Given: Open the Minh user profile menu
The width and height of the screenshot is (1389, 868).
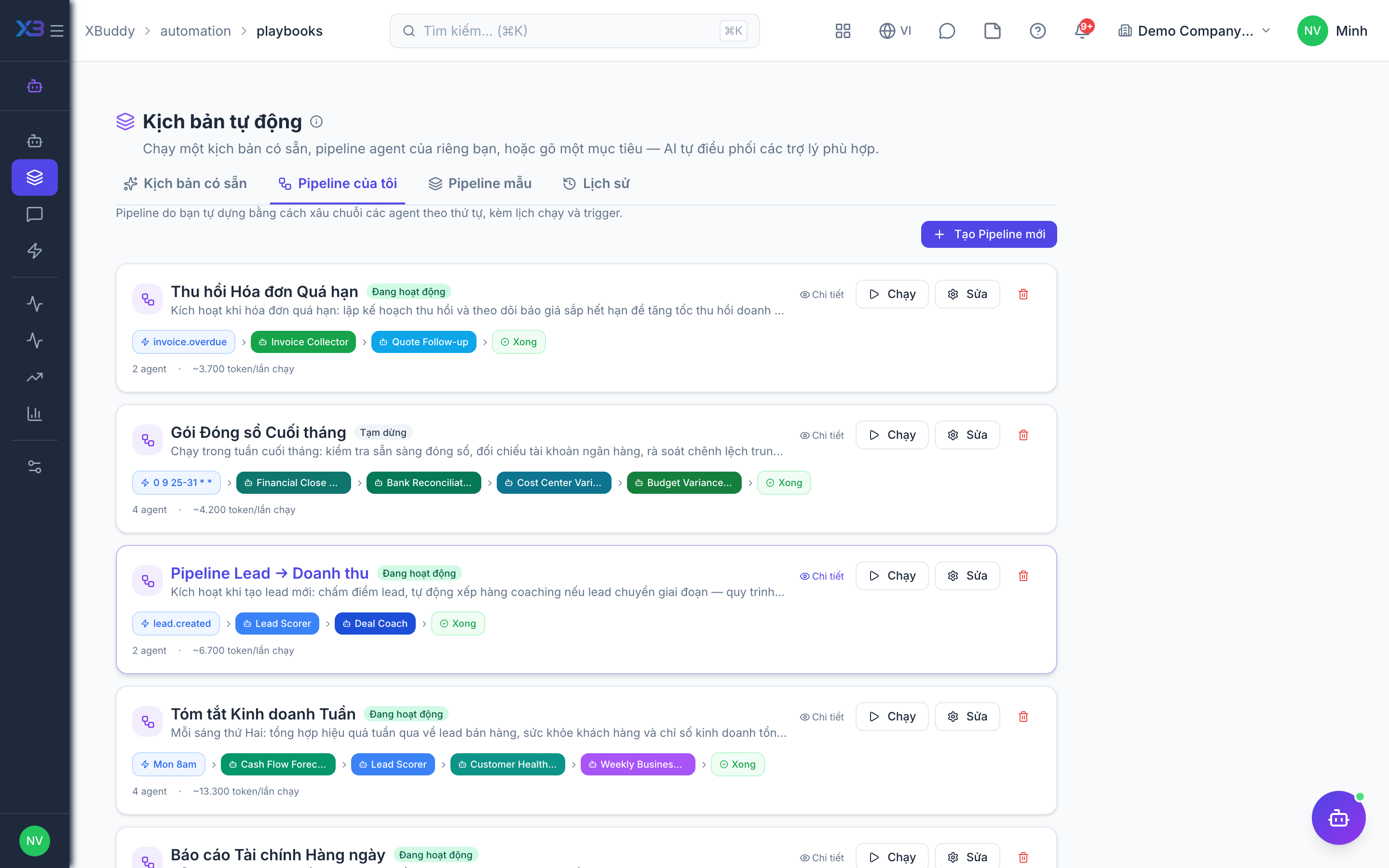Looking at the screenshot, I should click(x=1332, y=30).
